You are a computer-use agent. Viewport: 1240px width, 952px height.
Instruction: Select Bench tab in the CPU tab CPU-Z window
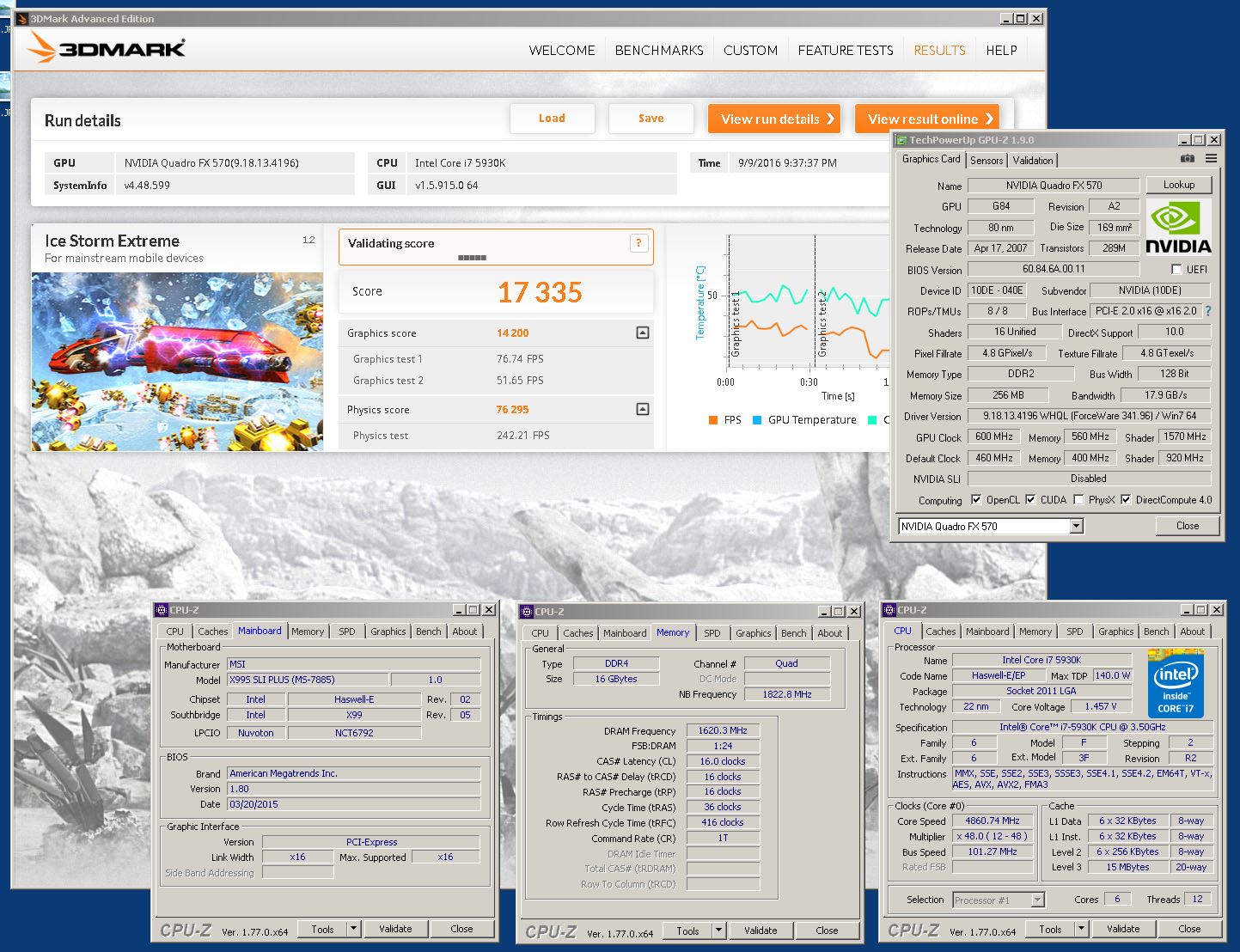[1156, 632]
